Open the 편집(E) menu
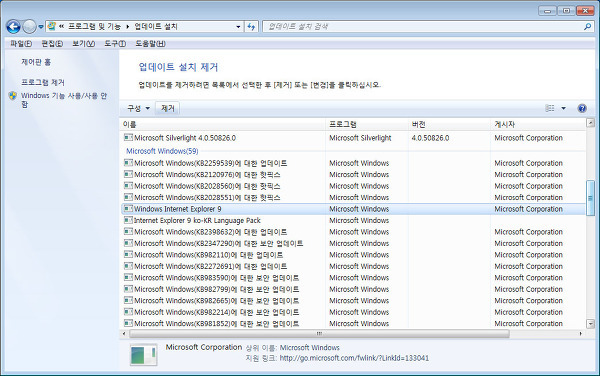This screenshot has width=600, height=376. [52, 44]
